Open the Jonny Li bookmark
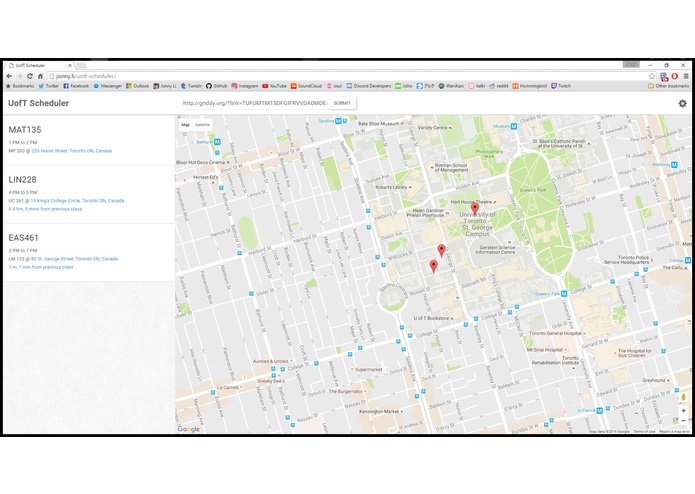 [x=164, y=86]
